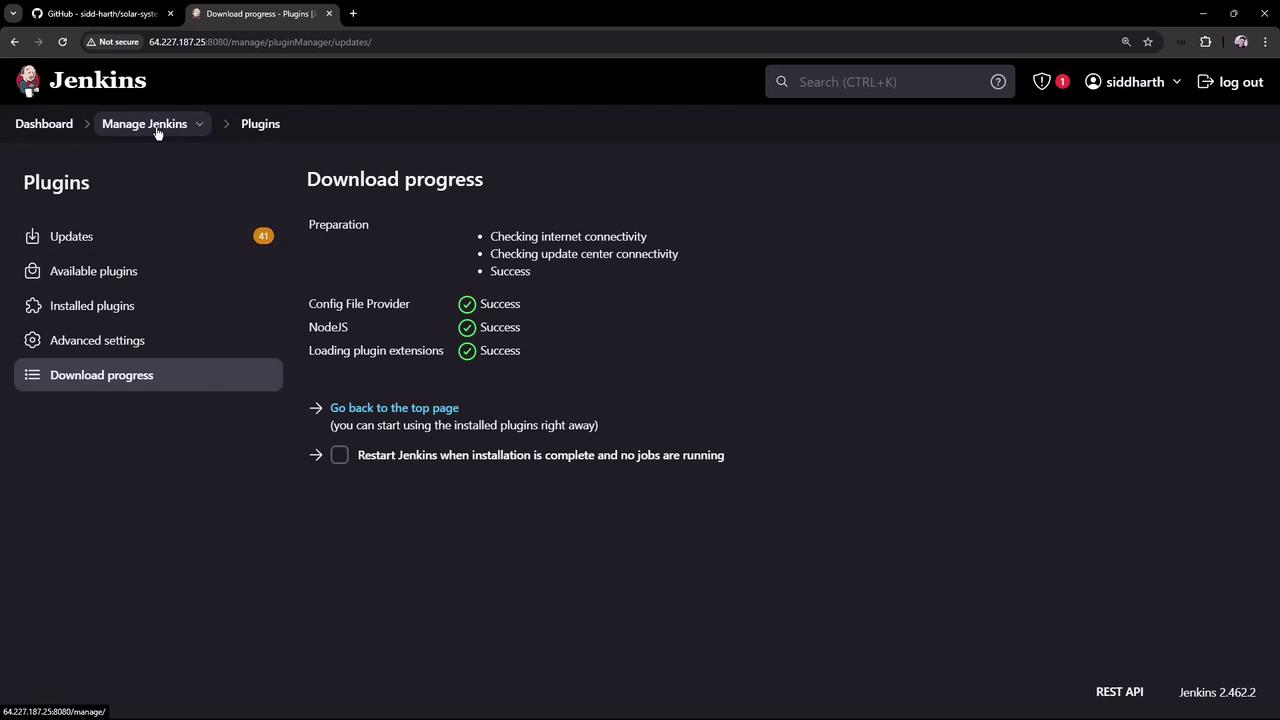1280x720 pixels.
Task: Click the browser extensions puzzle icon
Action: 1205,42
